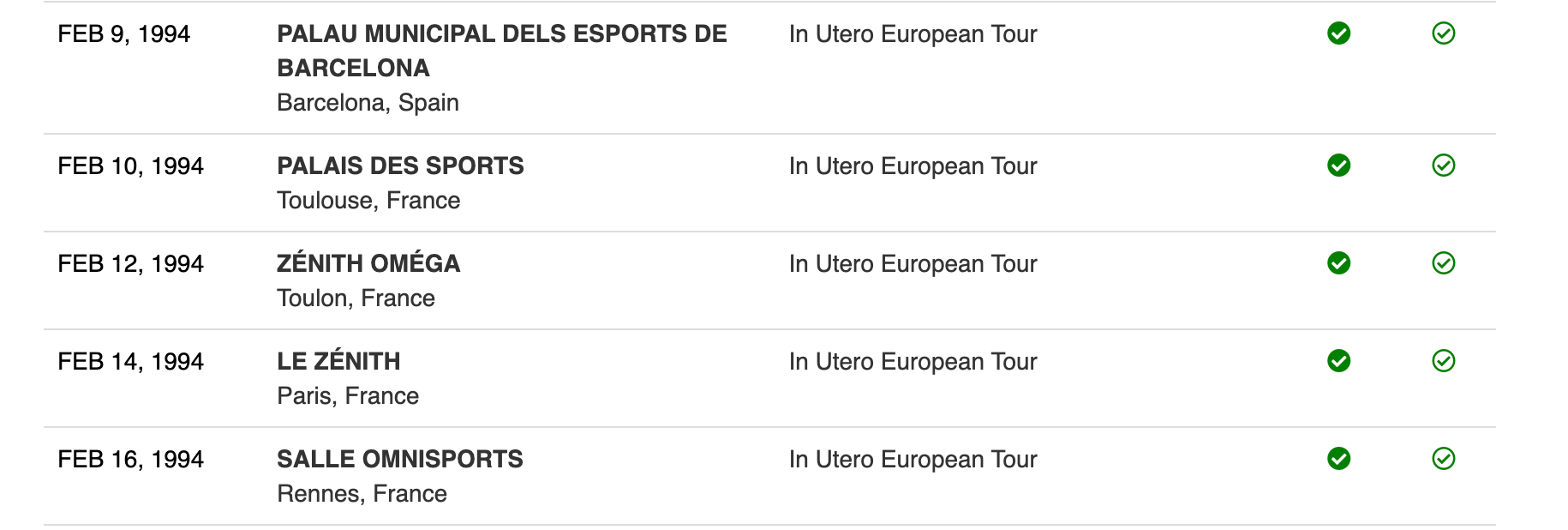Click solid check for Paris show
Image resolution: width=1568 pixels, height=530 pixels.
coord(1338,361)
